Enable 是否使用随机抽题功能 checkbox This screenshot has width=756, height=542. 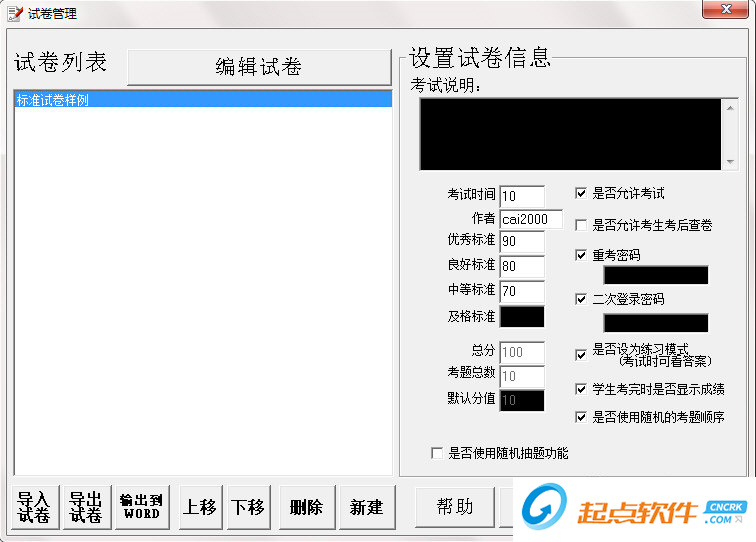click(x=437, y=453)
